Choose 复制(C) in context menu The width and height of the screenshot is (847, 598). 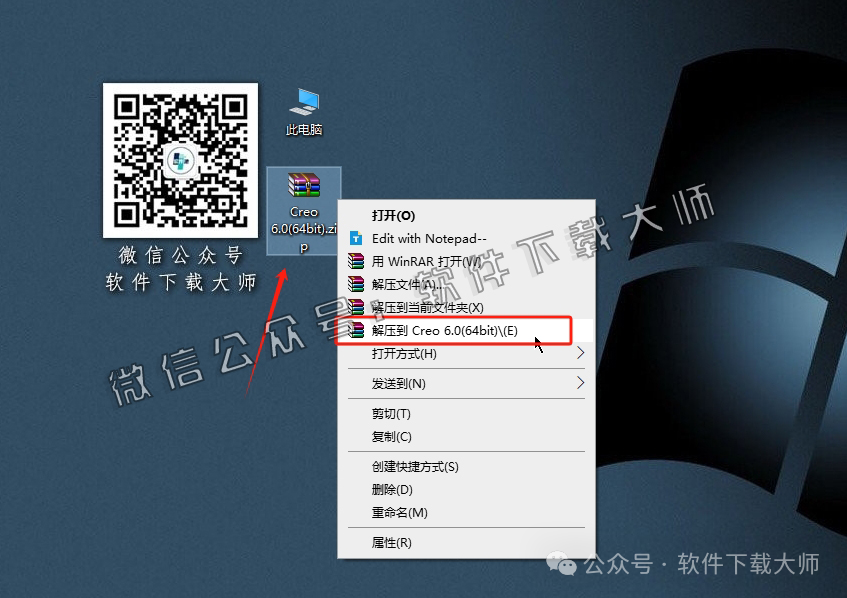coord(466,436)
